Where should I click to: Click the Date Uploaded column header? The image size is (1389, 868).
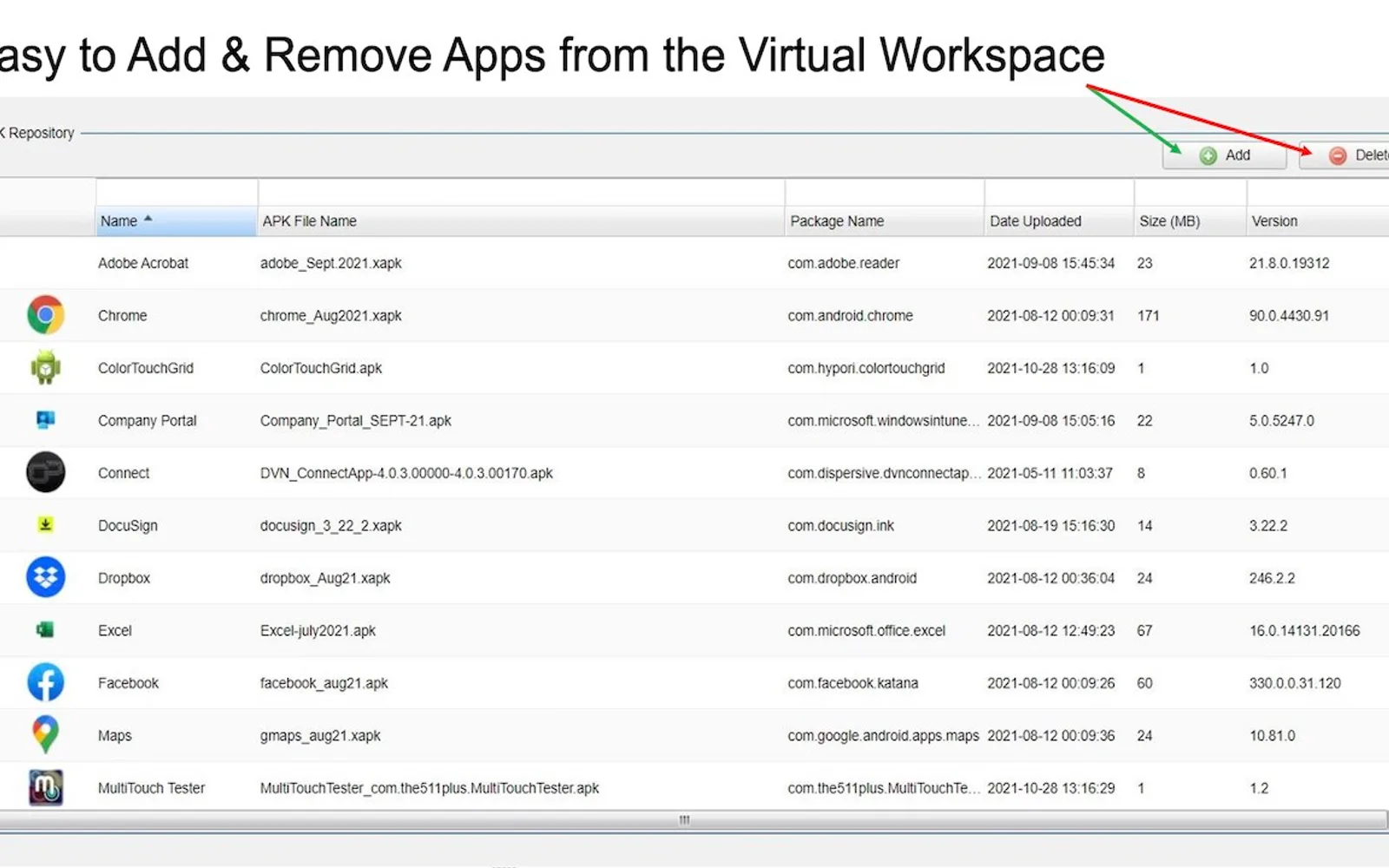click(1059, 221)
